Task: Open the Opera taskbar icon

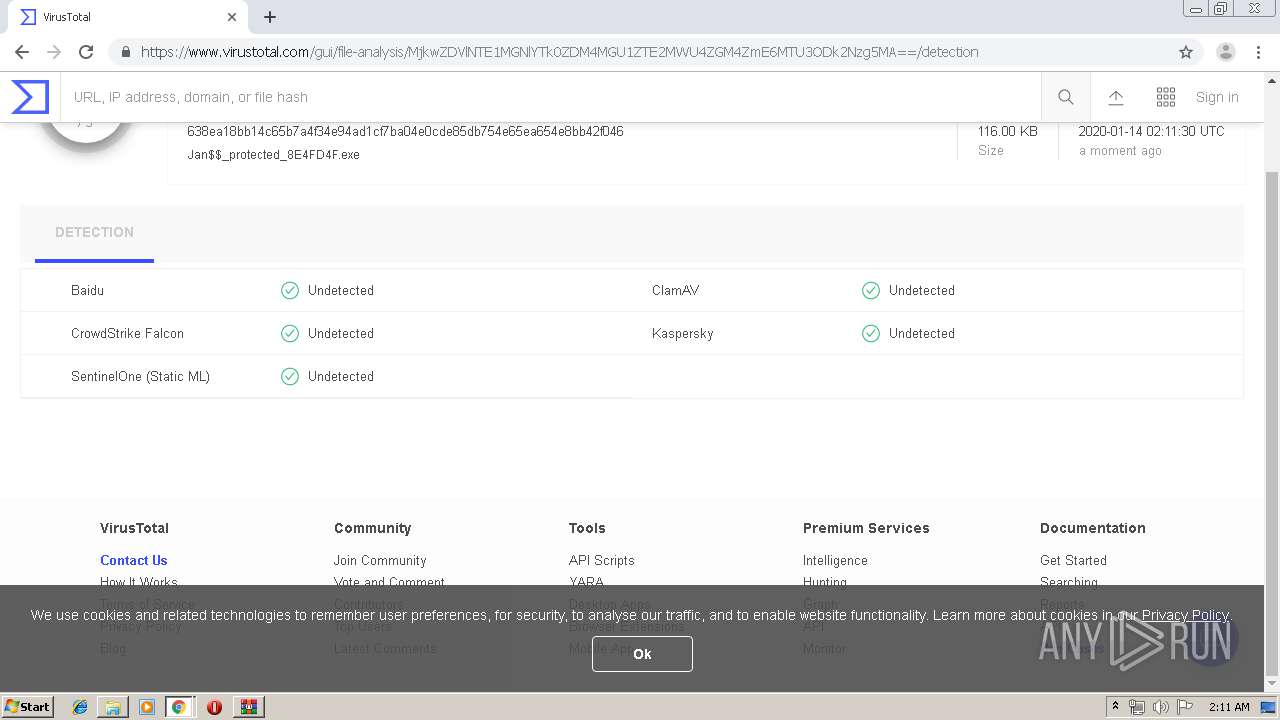Action: [214, 707]
